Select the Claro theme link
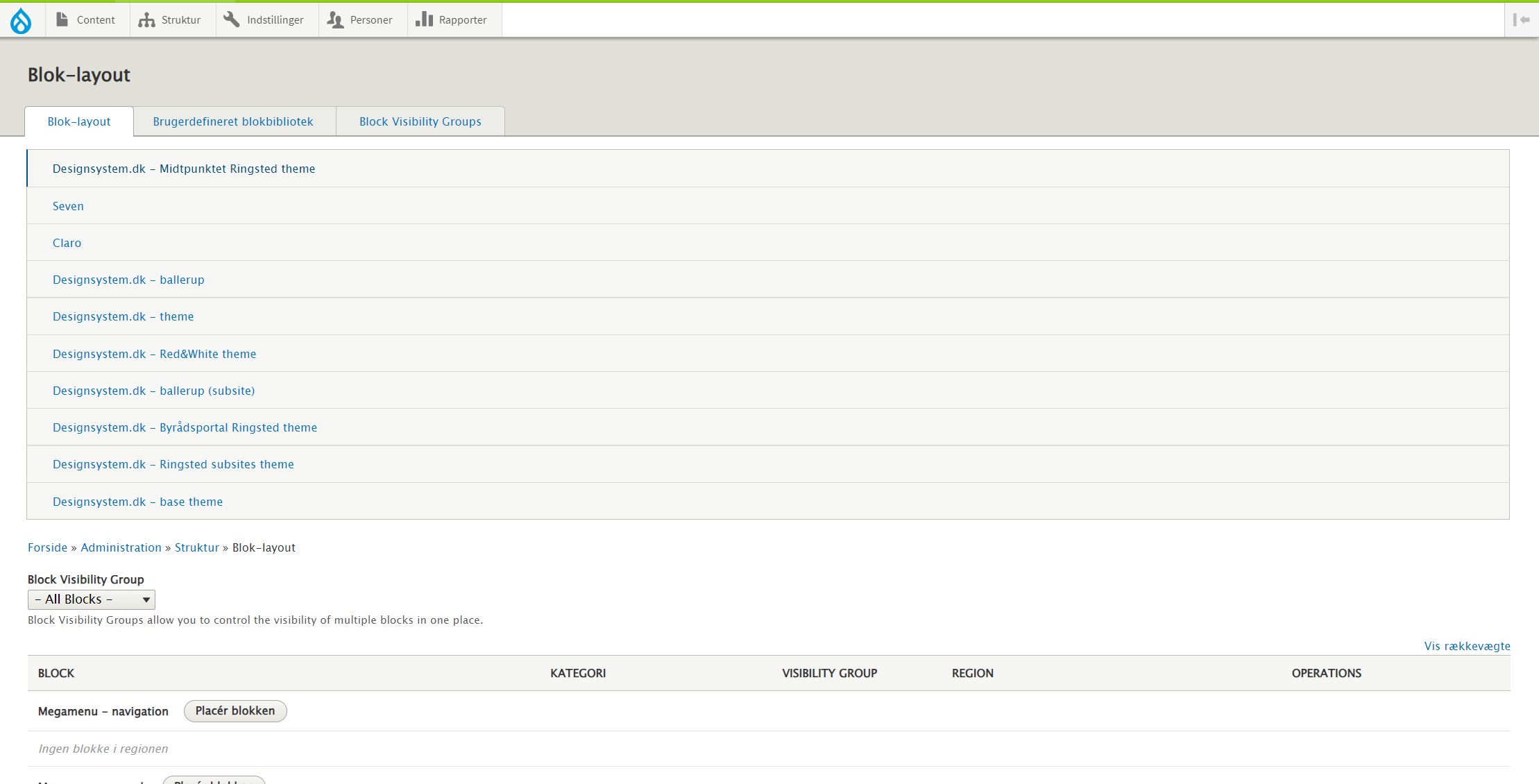Viewport: 1539px width, 784px height. 67,243
